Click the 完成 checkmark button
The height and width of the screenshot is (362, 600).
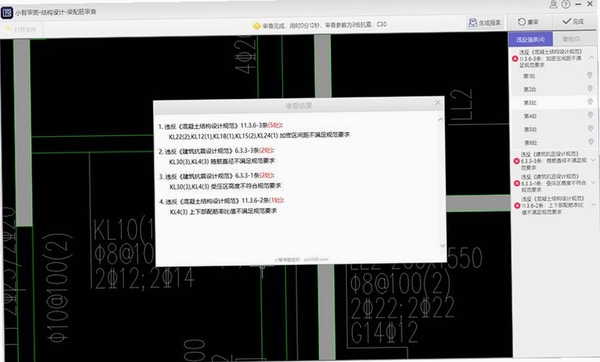573,21
